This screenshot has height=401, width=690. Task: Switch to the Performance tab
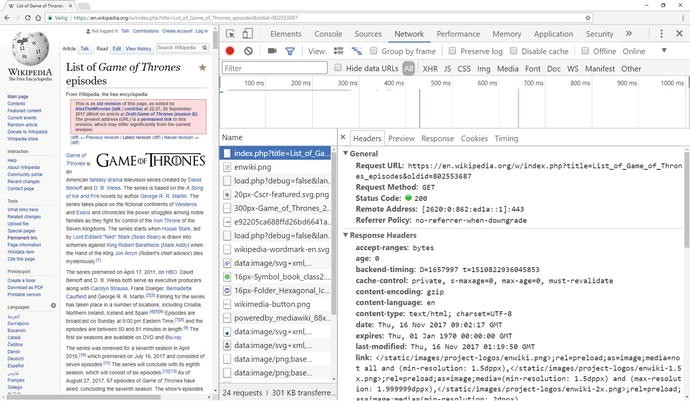click(x=458, y=34)
